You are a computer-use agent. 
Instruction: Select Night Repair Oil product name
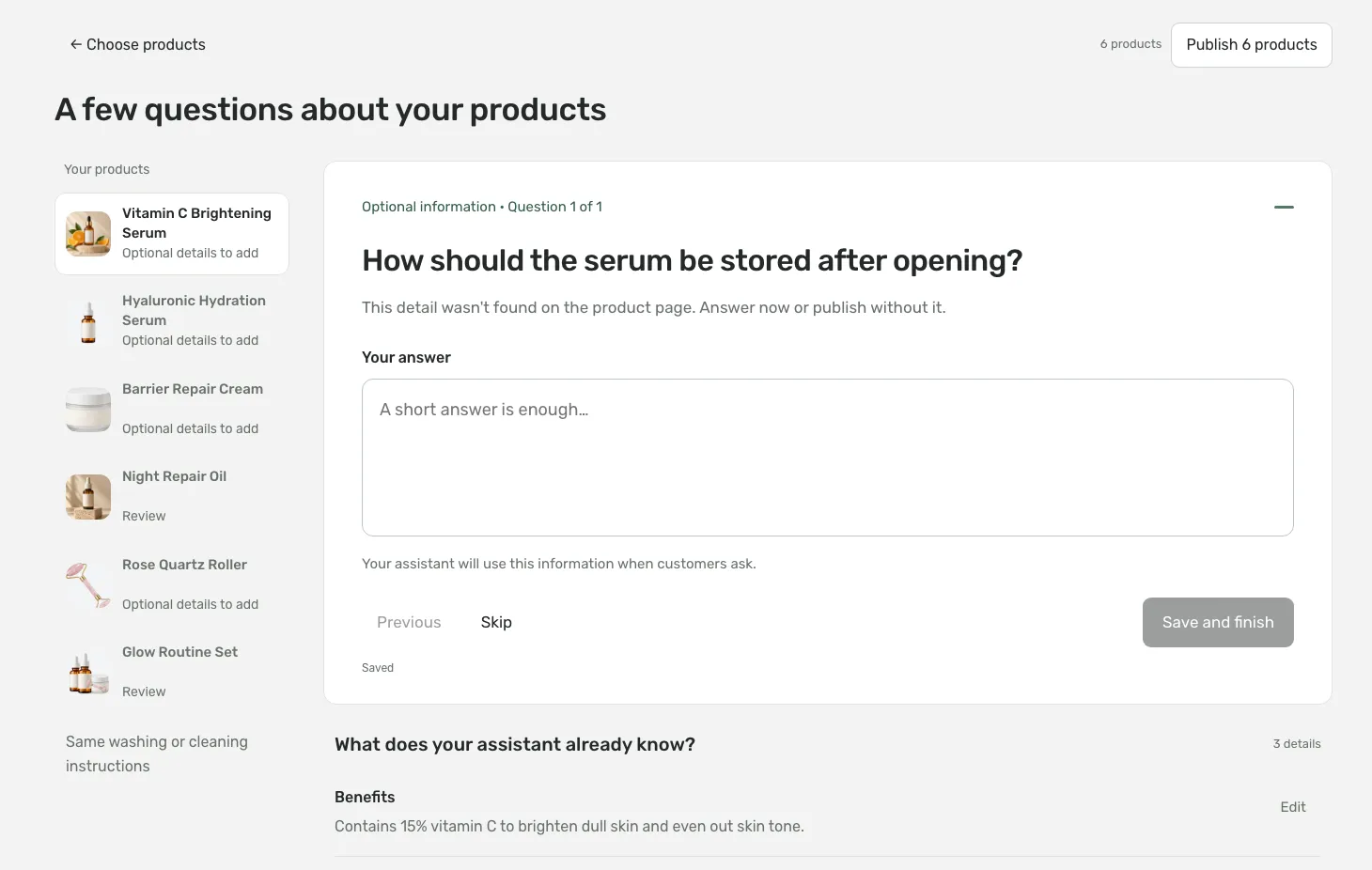(x=175, y=476)
